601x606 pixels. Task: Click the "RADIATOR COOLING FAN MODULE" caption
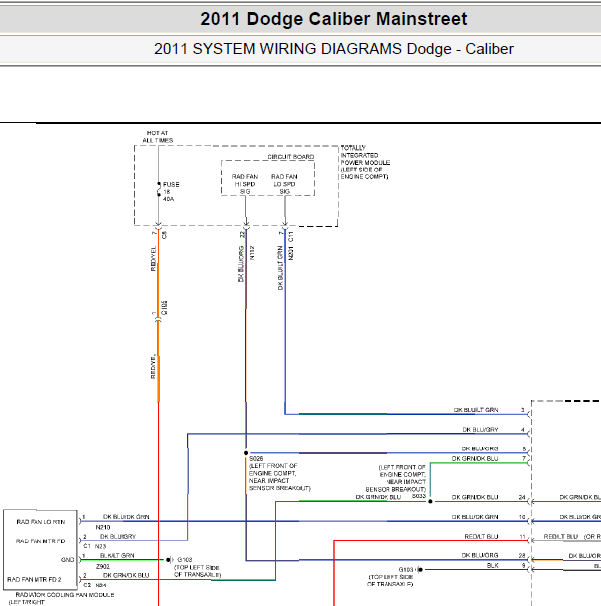point(65,595)
